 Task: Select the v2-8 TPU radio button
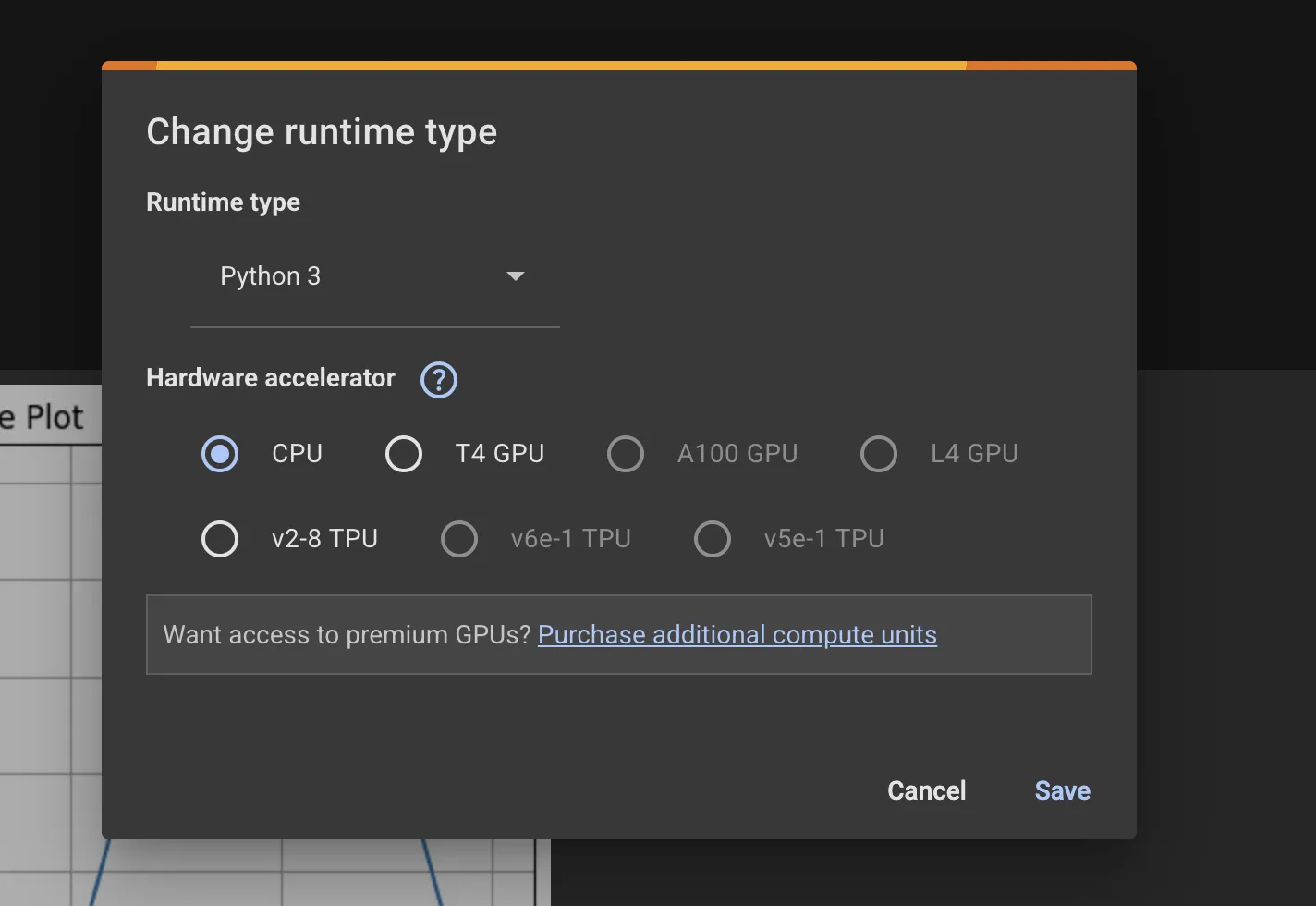coord(220,539)
